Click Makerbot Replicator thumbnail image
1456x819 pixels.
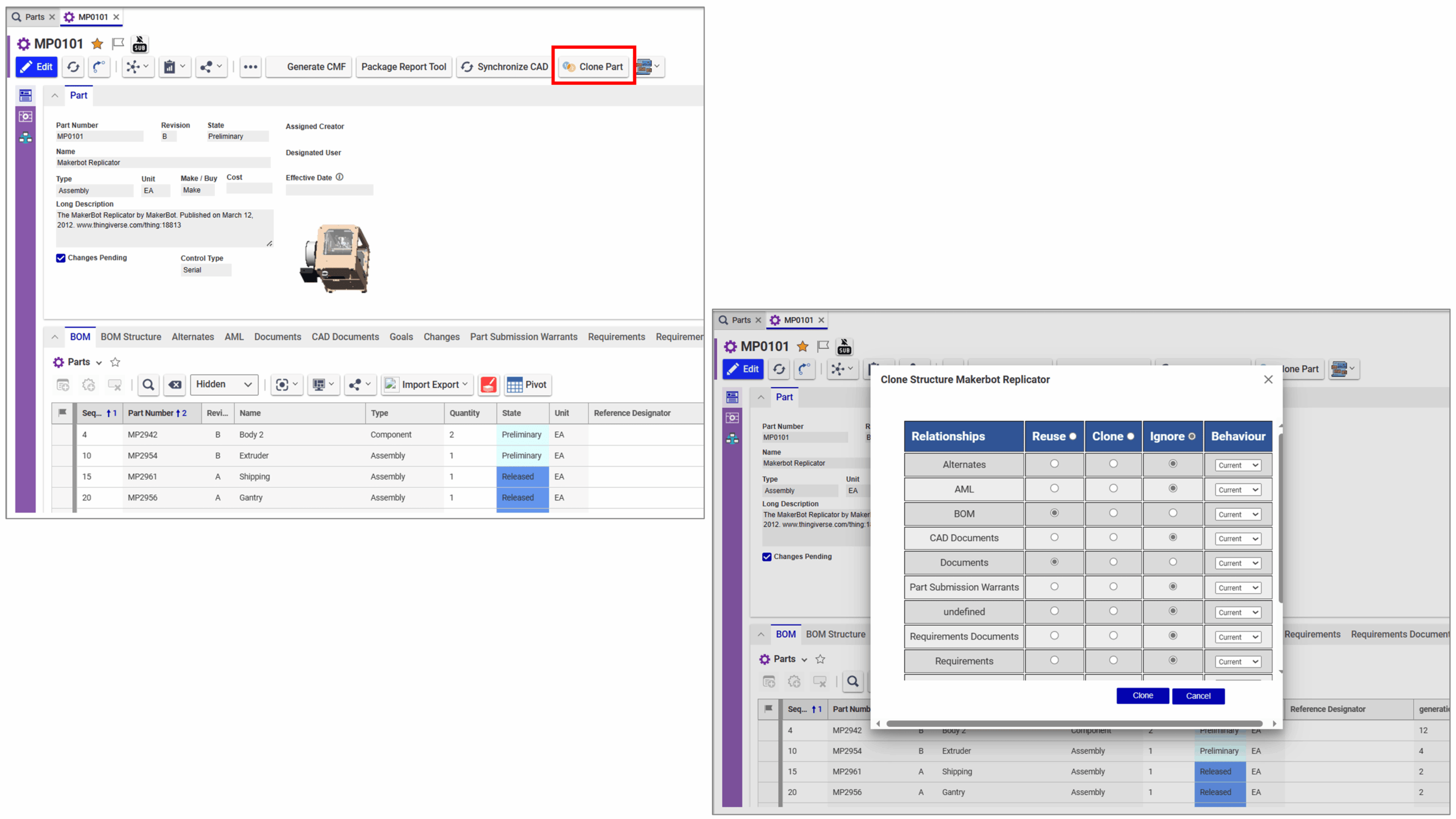tap(336, 258)
